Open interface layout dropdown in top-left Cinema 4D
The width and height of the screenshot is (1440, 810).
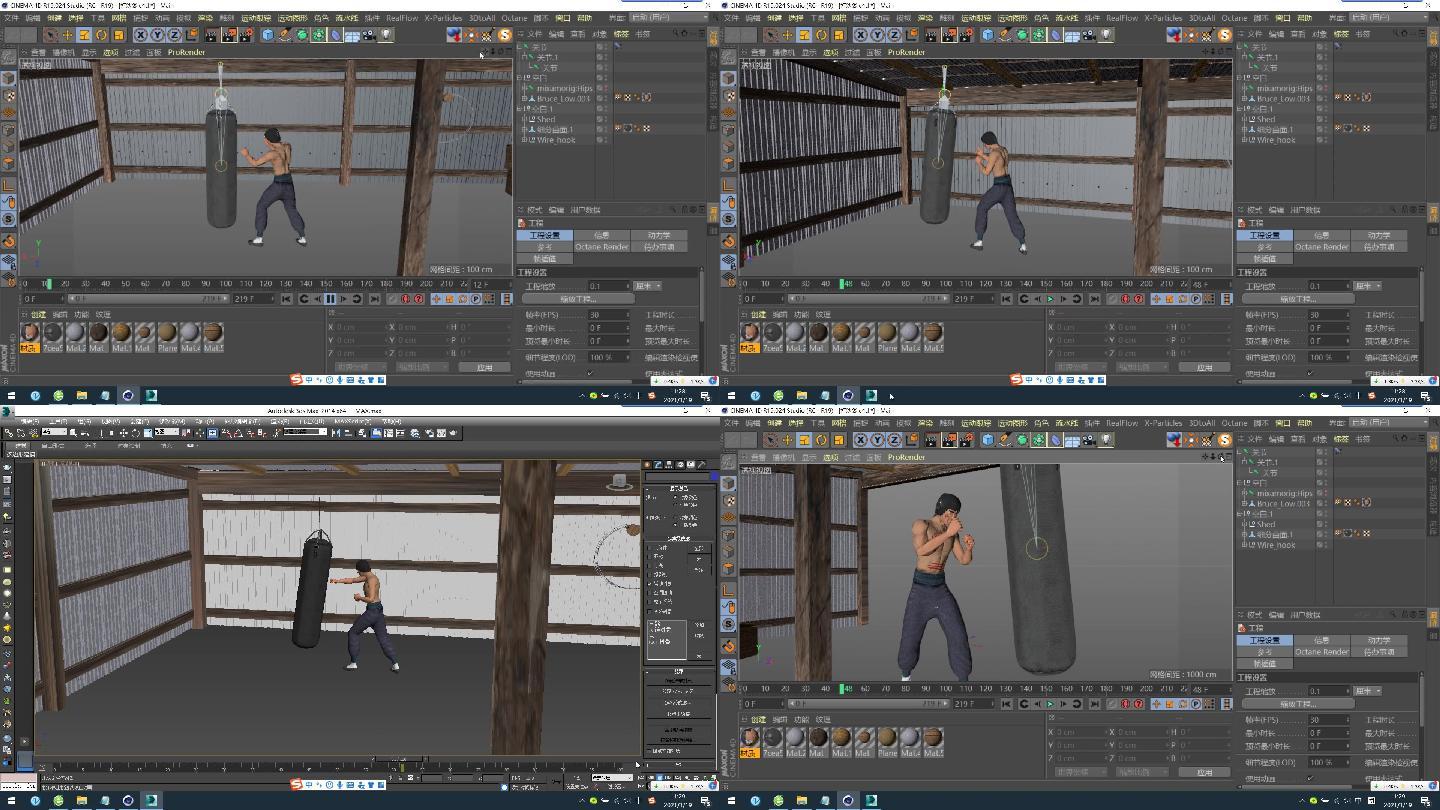click(x=668, y=17)
